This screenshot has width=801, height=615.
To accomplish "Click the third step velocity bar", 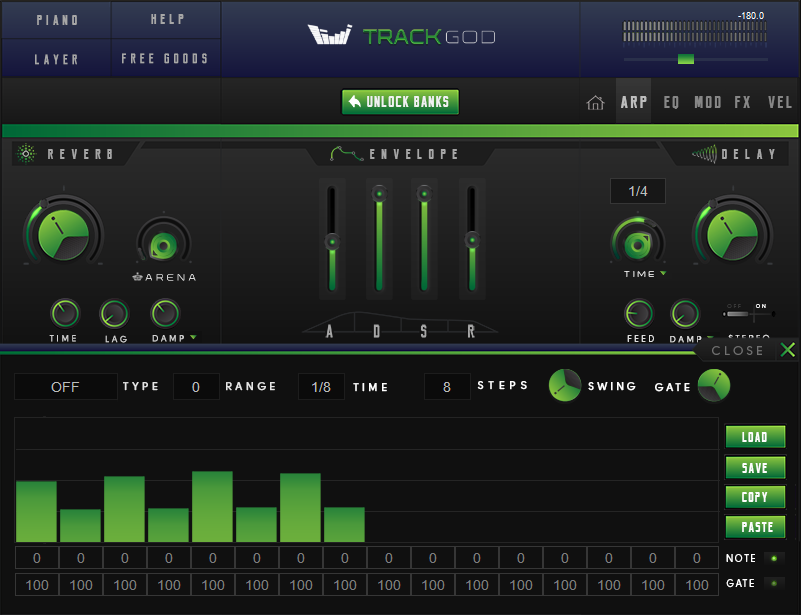I will click(124, 509).
